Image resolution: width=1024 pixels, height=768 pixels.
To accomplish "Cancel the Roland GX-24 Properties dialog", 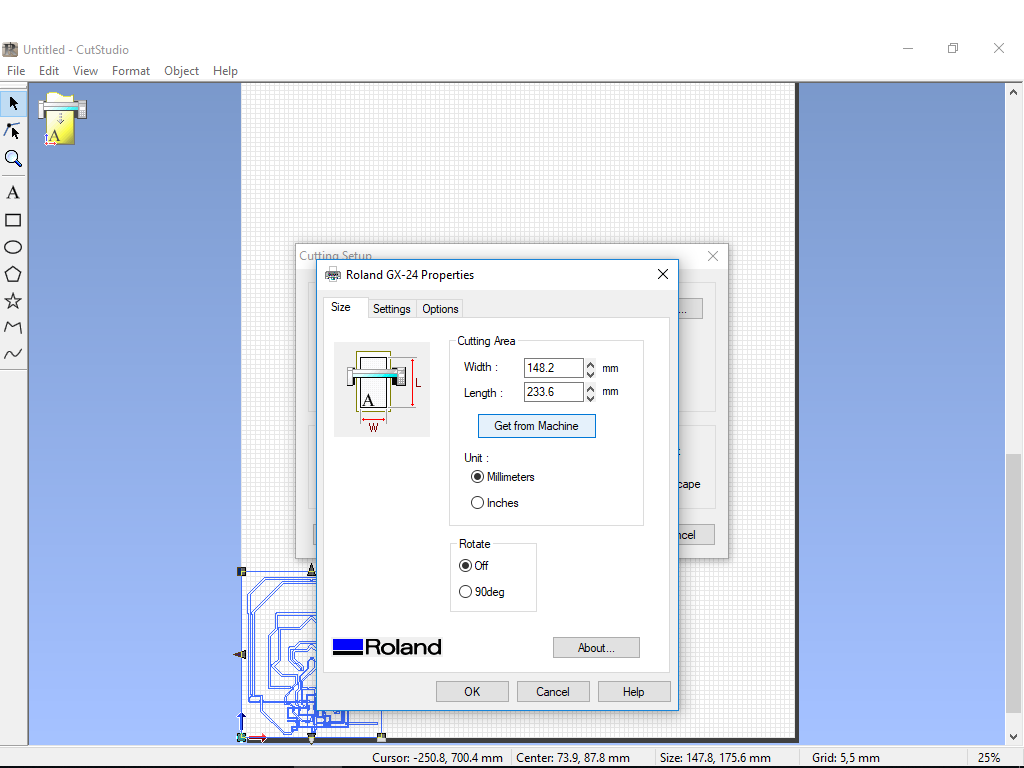I will [x=553, y=692].
